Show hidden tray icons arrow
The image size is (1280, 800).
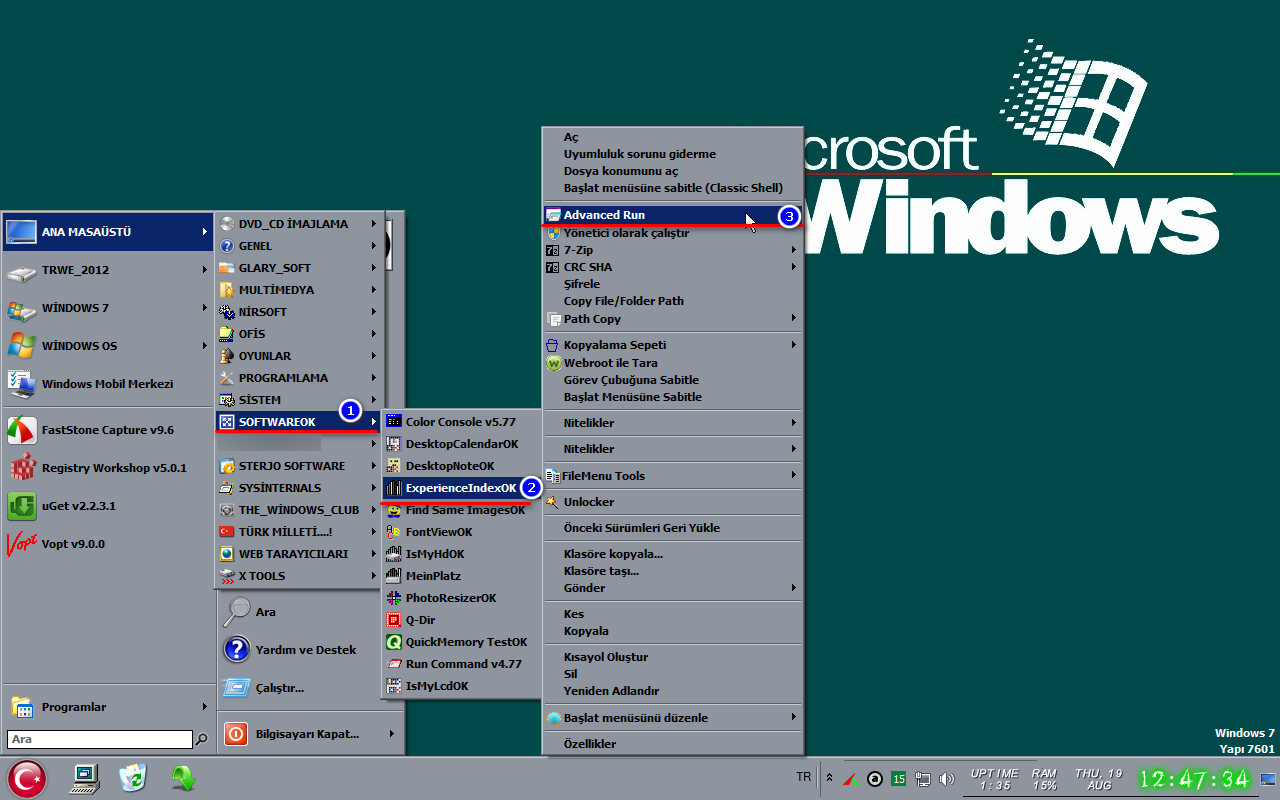[829, 778]
